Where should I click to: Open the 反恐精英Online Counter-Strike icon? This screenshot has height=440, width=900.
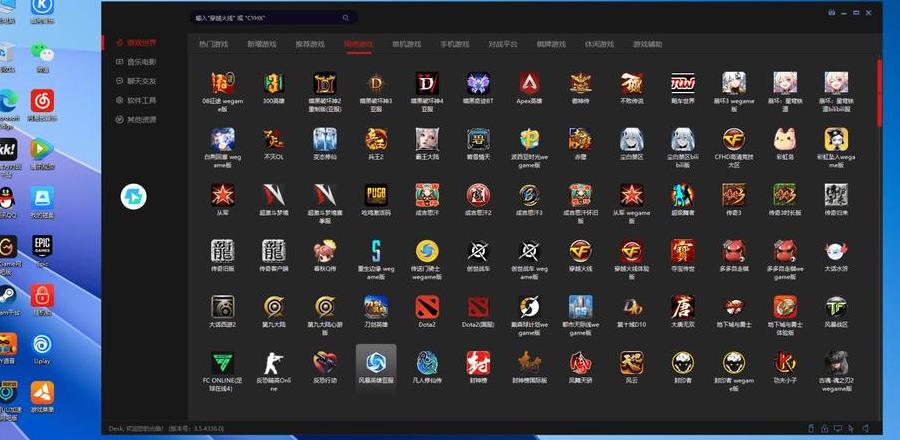coord(274,363)
